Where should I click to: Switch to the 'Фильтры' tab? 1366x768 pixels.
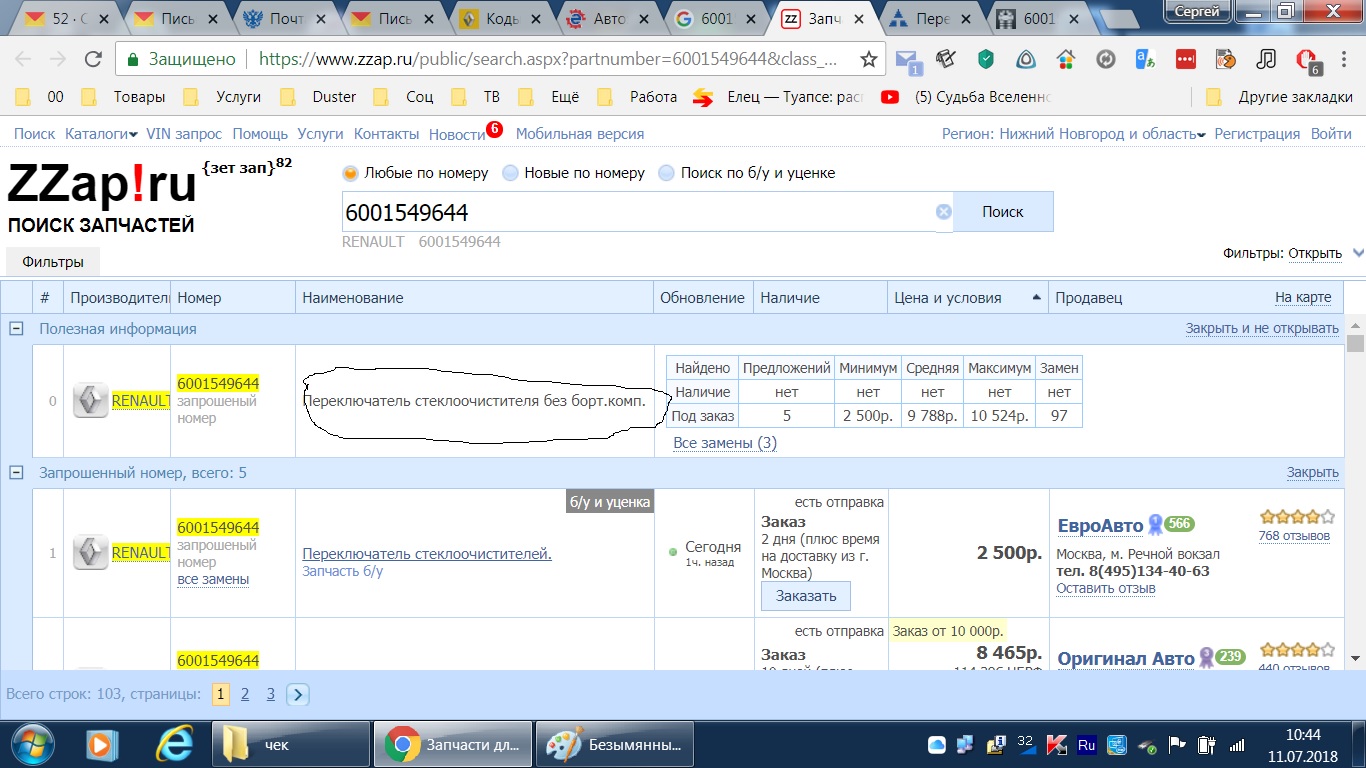pyautogui.click(x=53, y=262)
